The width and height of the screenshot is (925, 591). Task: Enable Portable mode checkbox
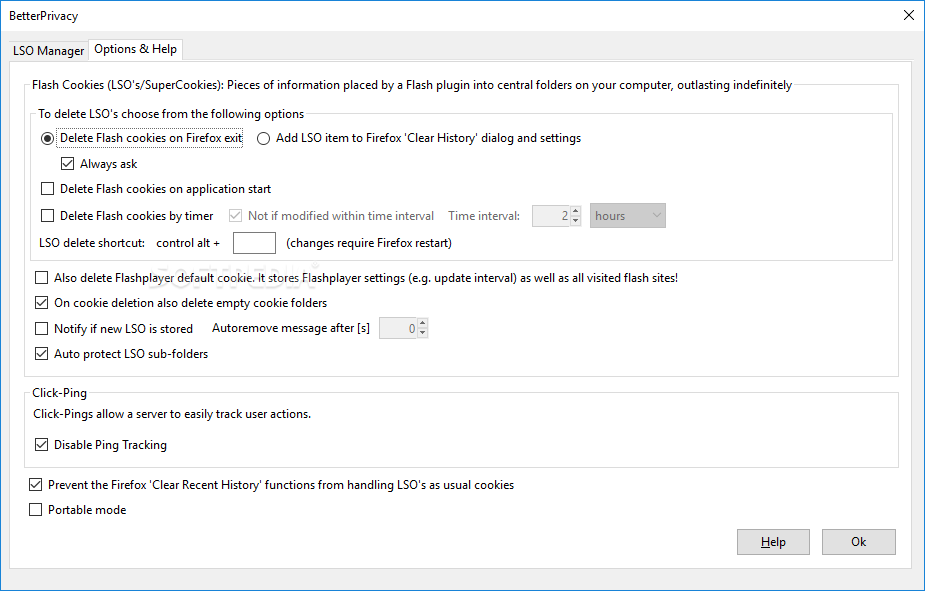(36, 510)
